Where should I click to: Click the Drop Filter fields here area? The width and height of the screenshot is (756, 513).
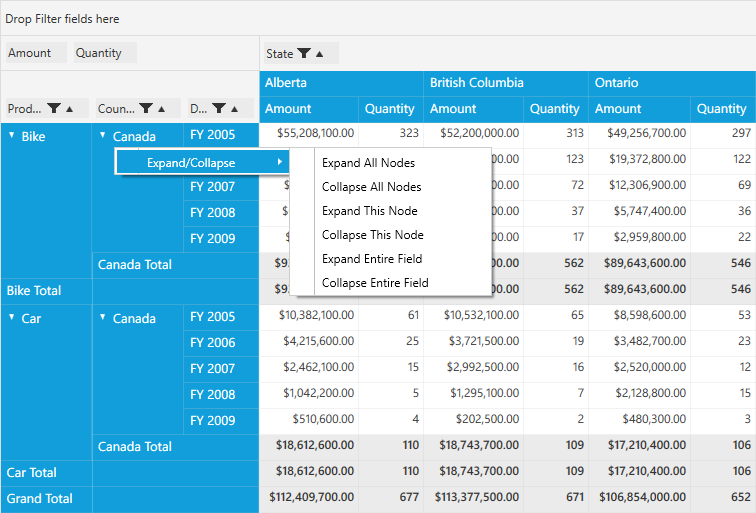tap(378, 18)
